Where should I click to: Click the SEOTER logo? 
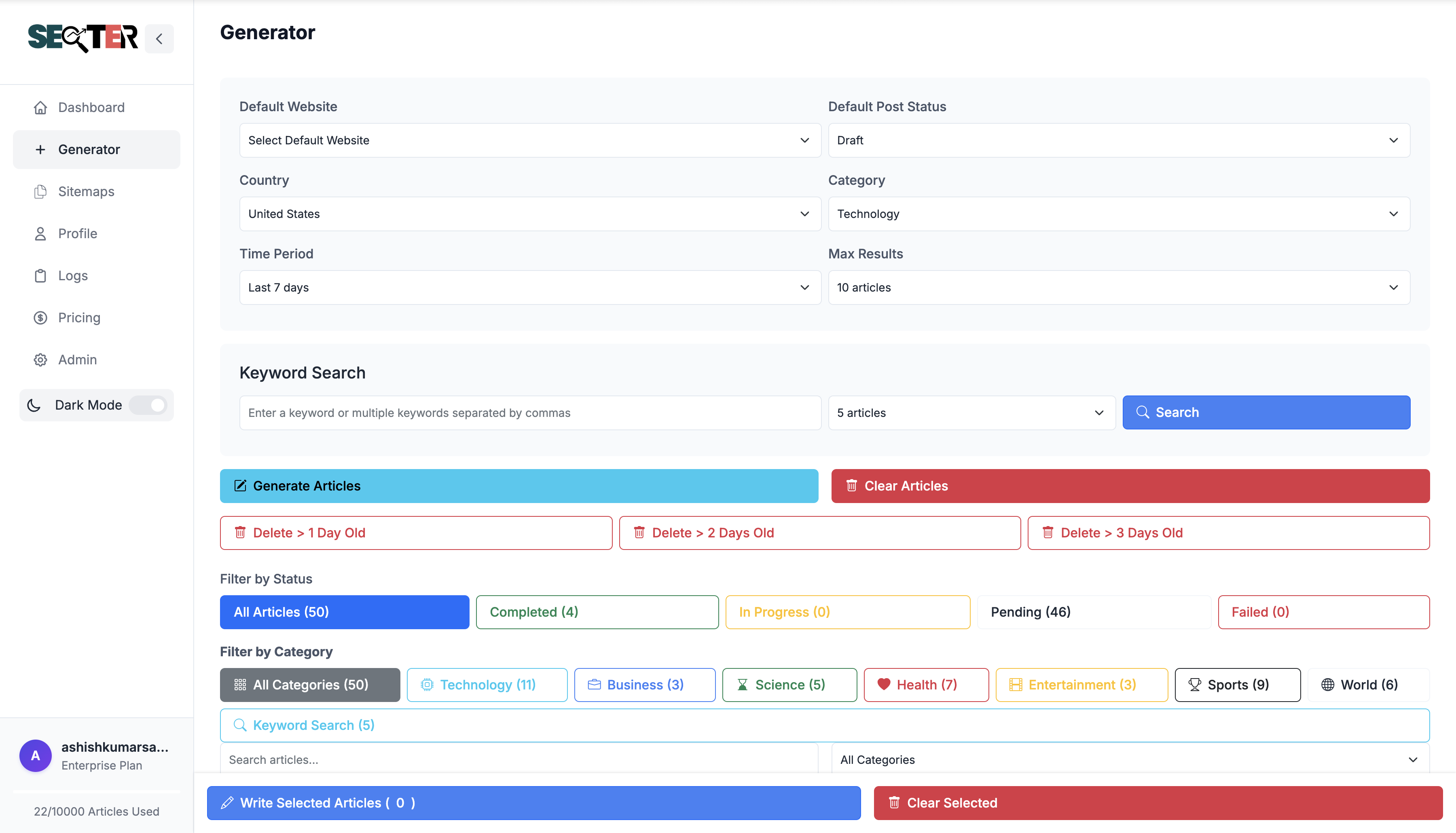click(83, 38)
